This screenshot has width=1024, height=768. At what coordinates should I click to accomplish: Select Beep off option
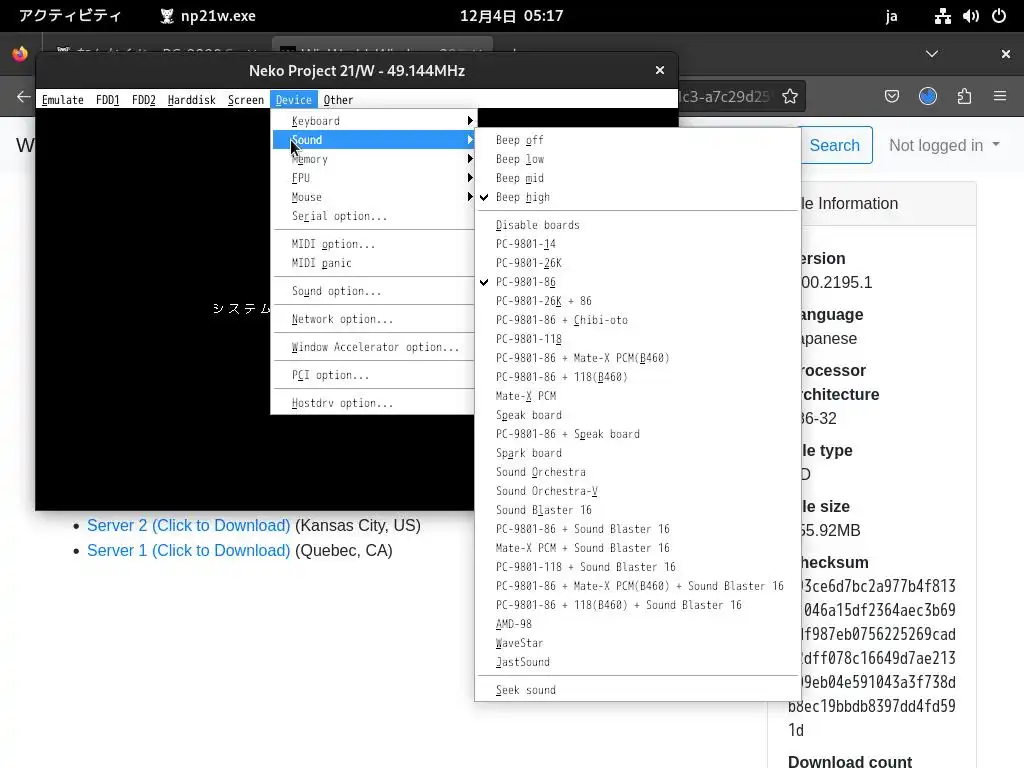[637, 140]
